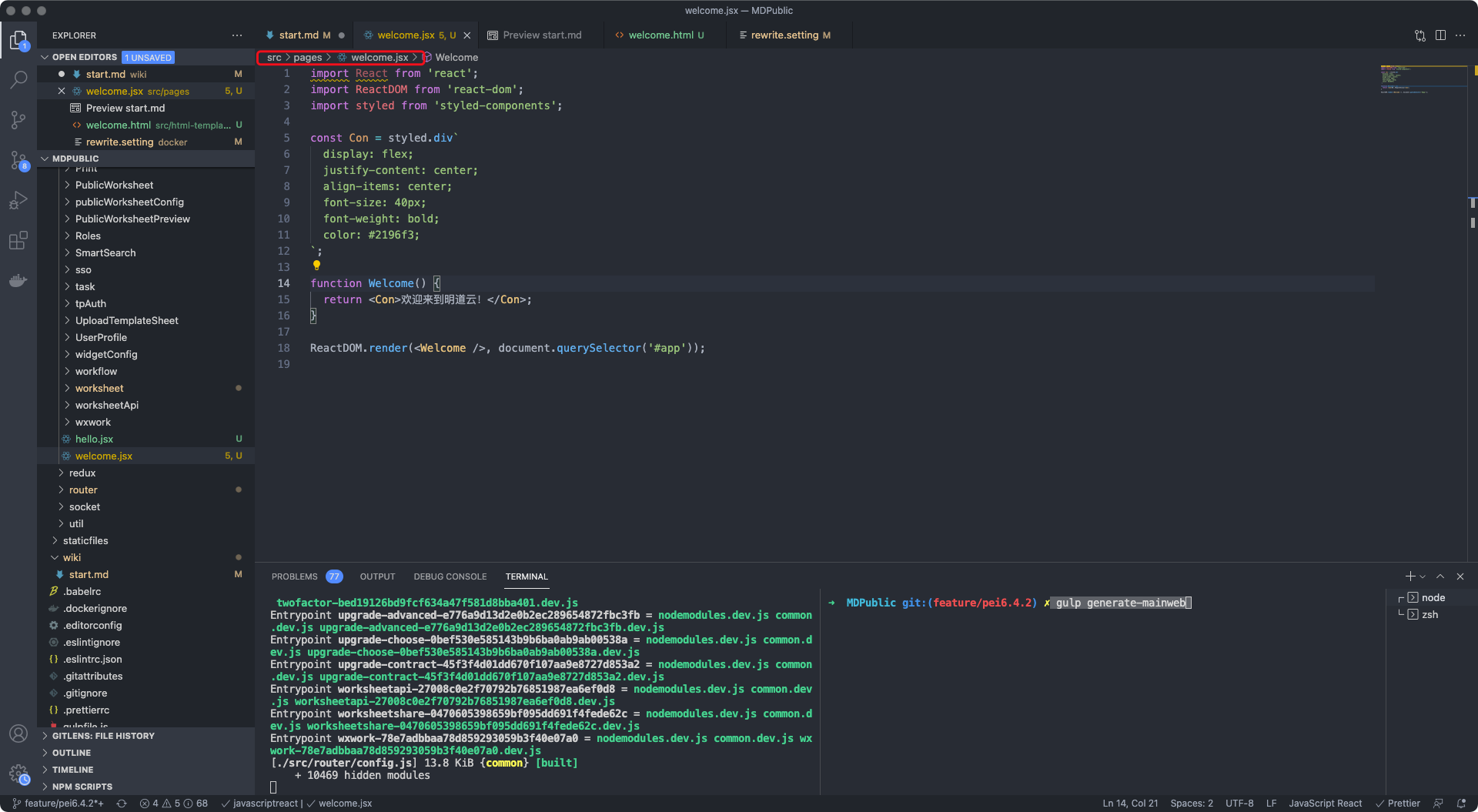Click the synchronize changes status icon
The image size is (1478, 812).
pyautogui.click(x=122, y=804)
